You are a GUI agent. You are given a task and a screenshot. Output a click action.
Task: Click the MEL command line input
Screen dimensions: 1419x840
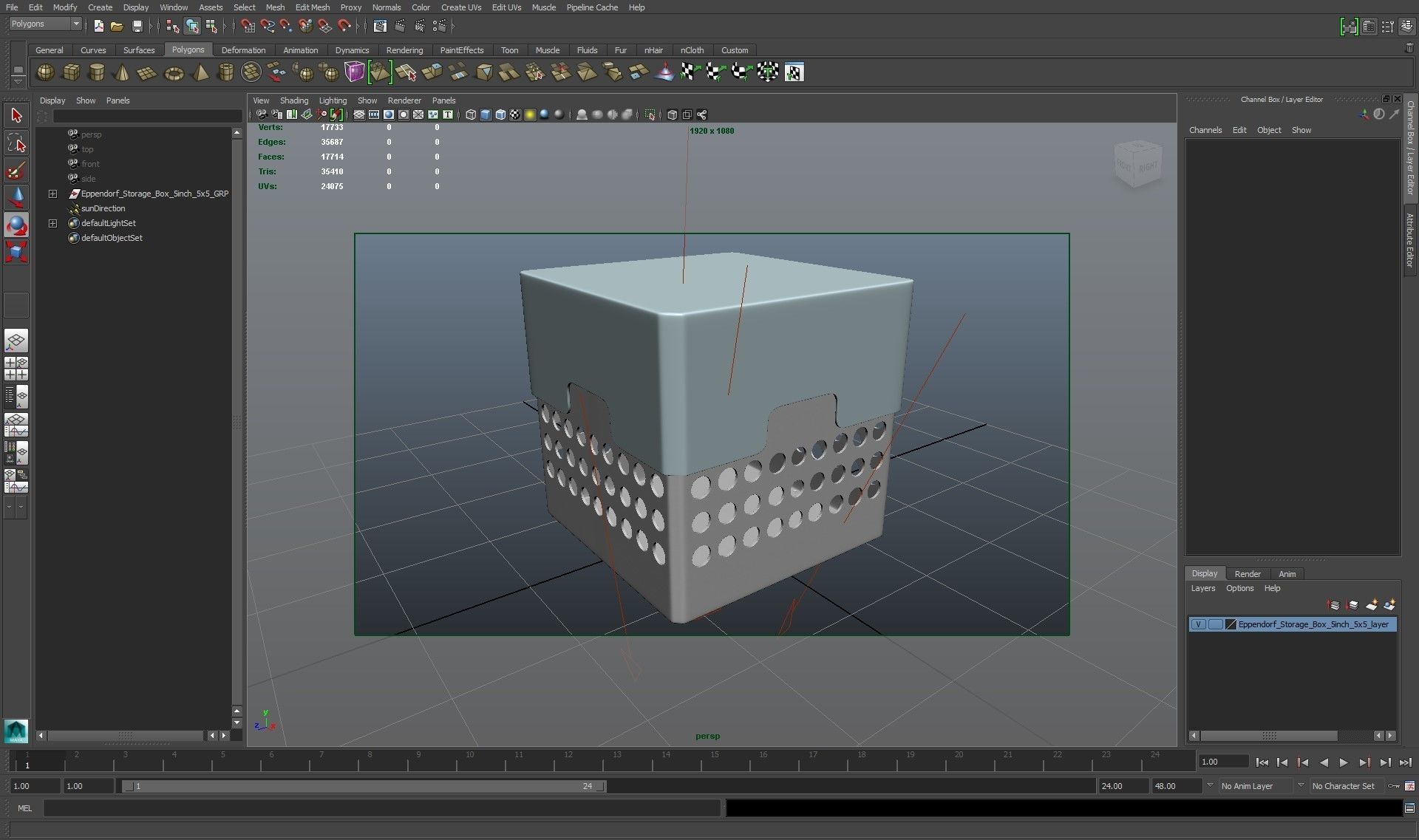[381, 808]
